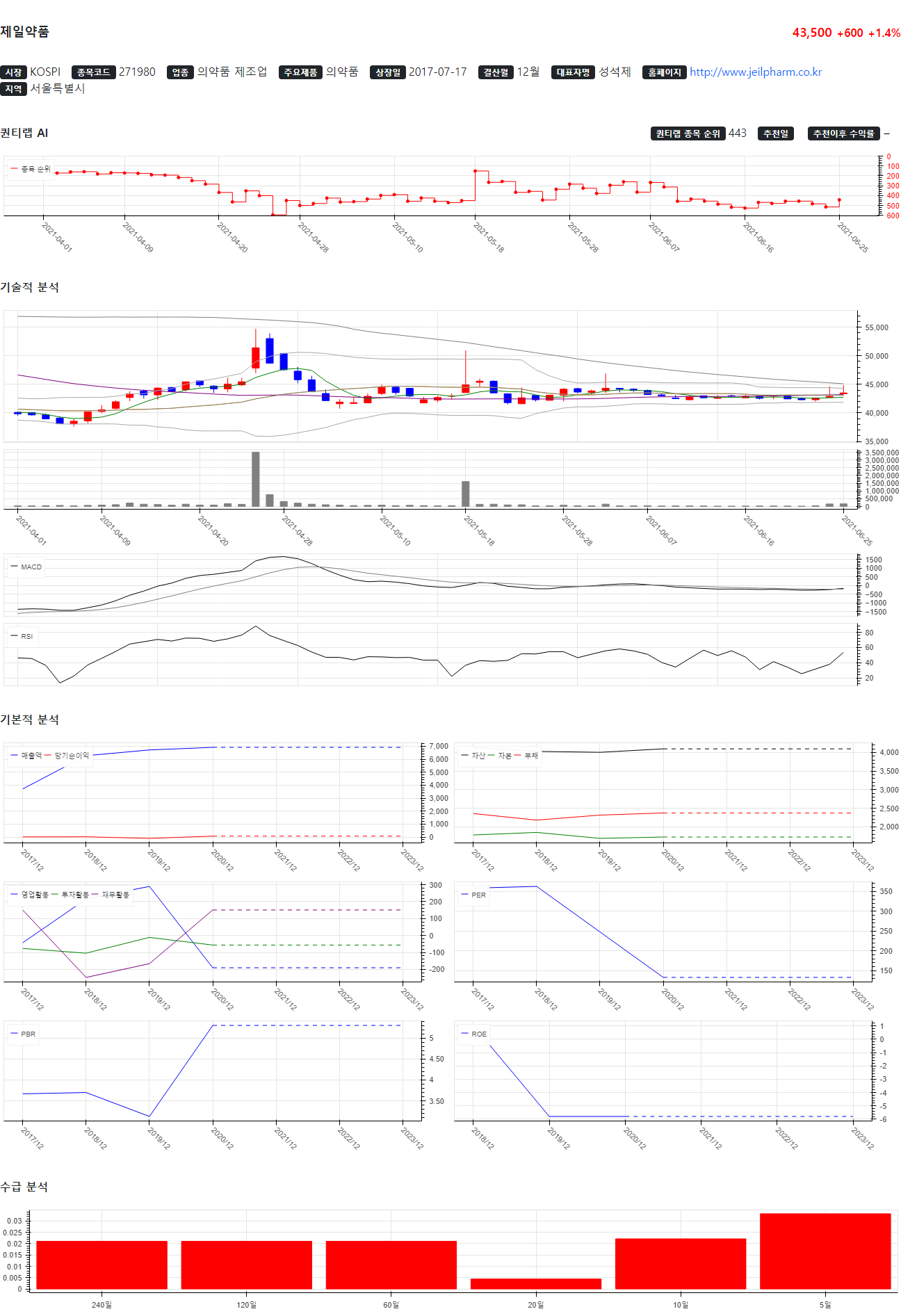Click the 결산월 badge
Screen dimensions: 901x1316
coord(496,72)
